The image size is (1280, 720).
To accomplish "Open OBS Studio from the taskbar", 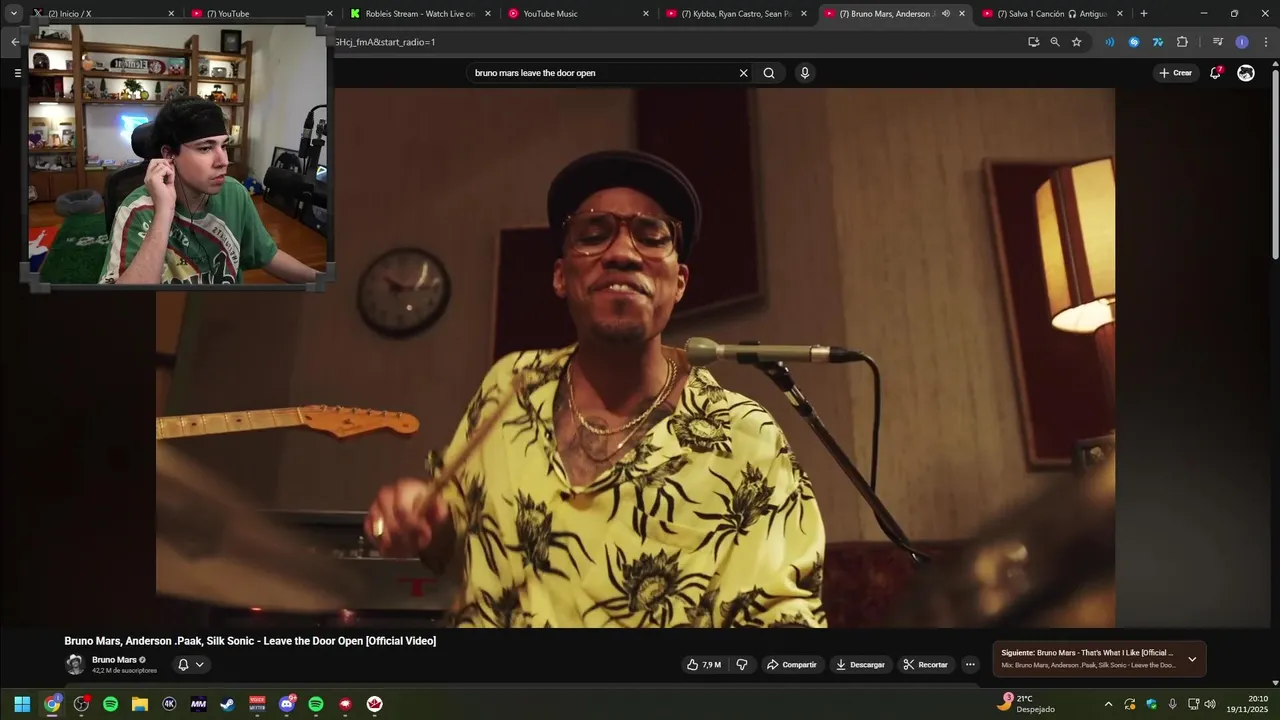I will click(81, 704).
